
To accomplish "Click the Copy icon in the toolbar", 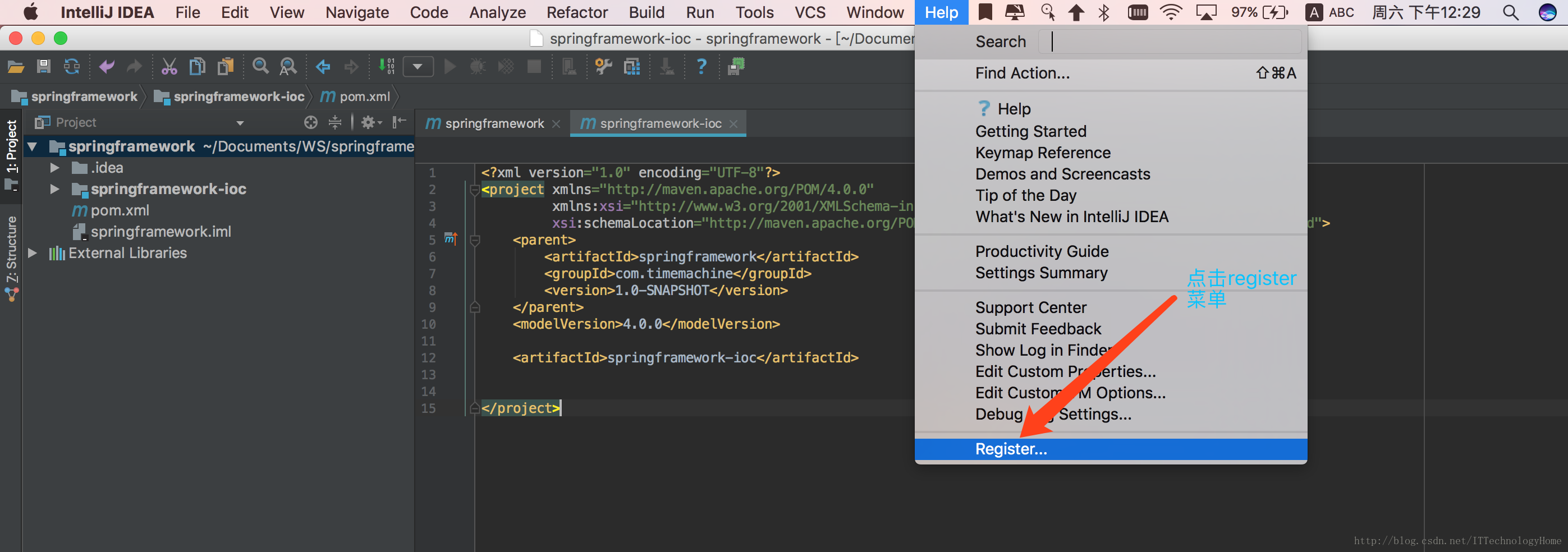I will click(197, 66).
